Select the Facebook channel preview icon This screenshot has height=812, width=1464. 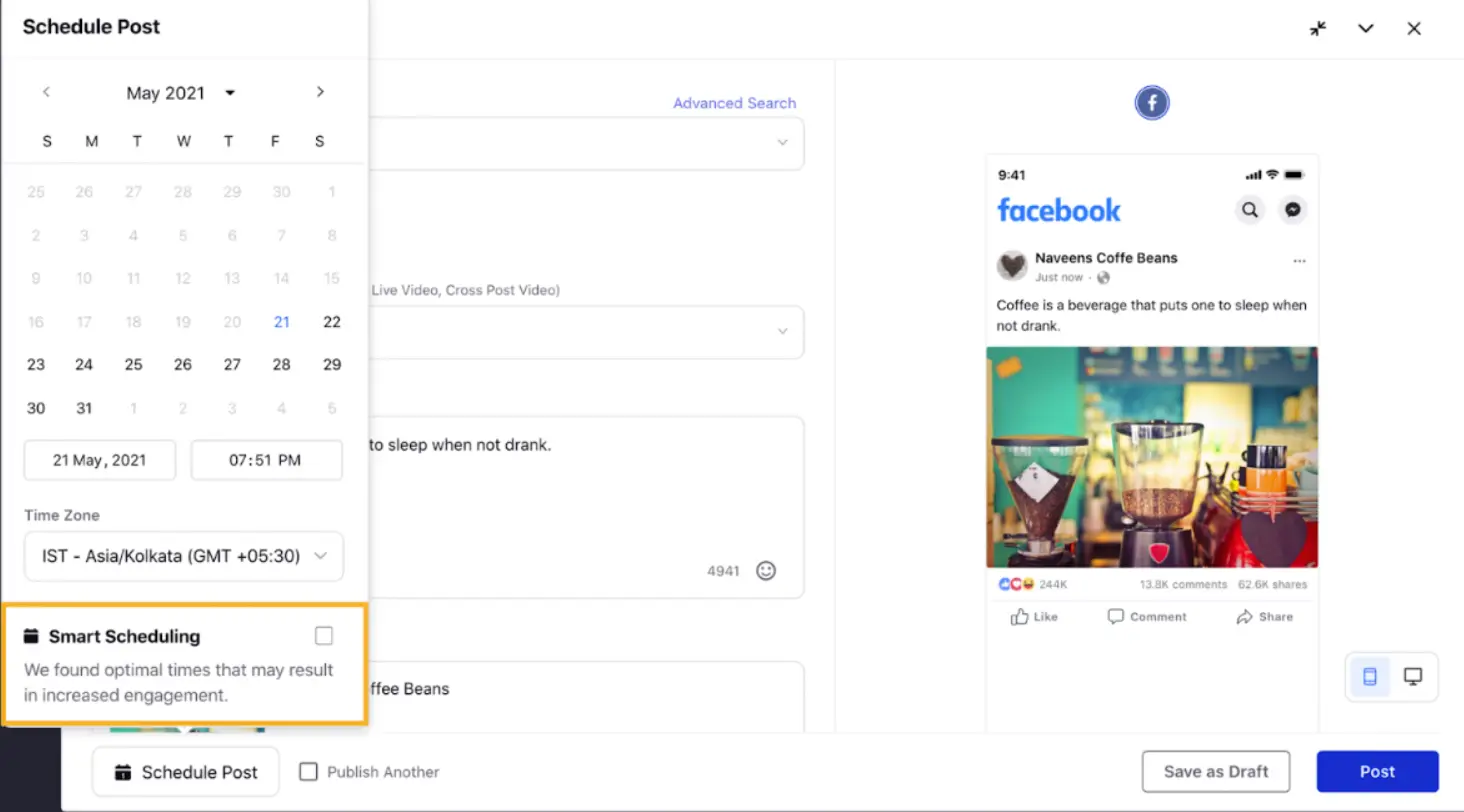[x=1152, y=103]
